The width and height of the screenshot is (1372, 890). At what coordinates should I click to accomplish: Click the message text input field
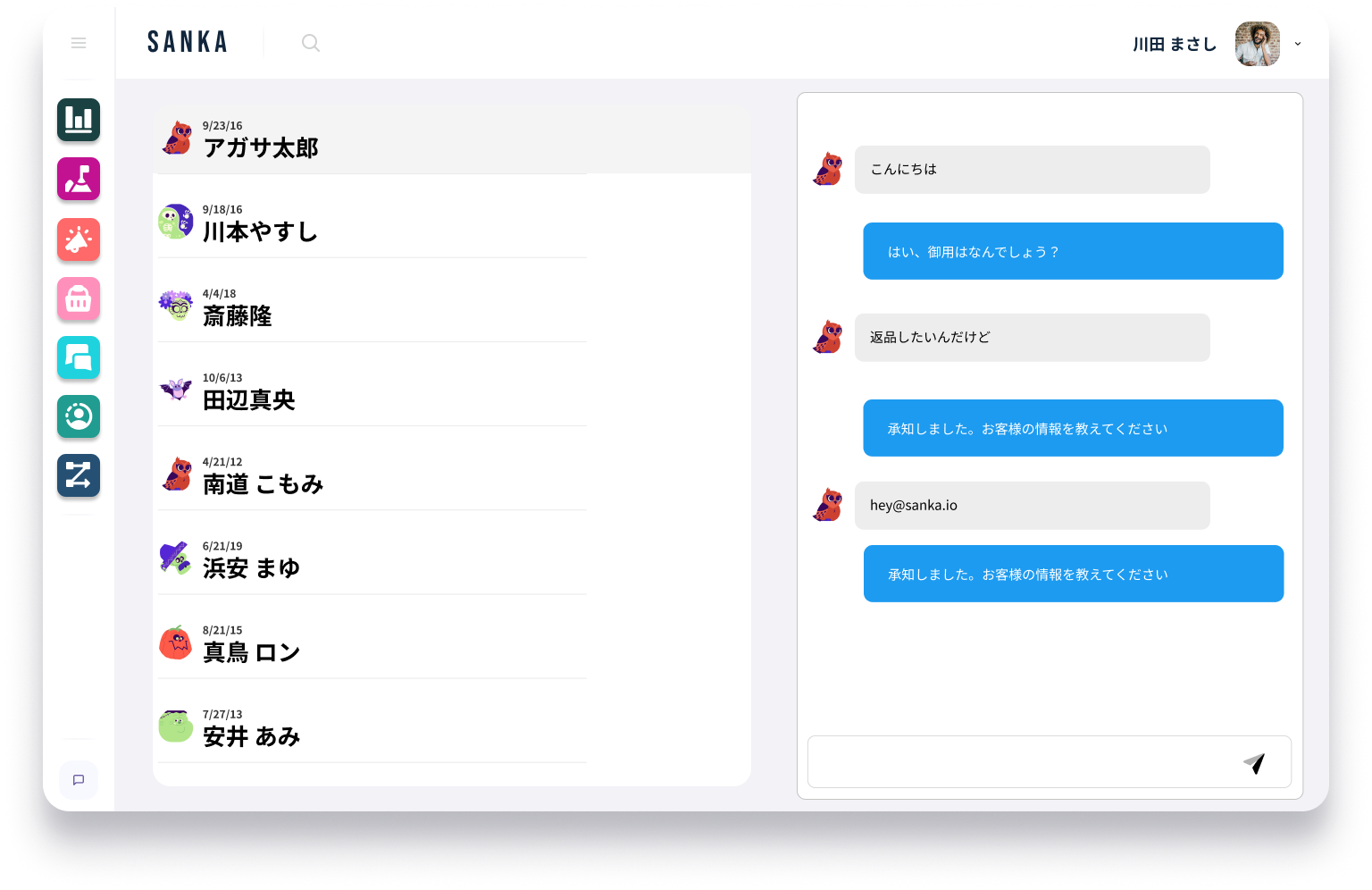[1018, 762]
